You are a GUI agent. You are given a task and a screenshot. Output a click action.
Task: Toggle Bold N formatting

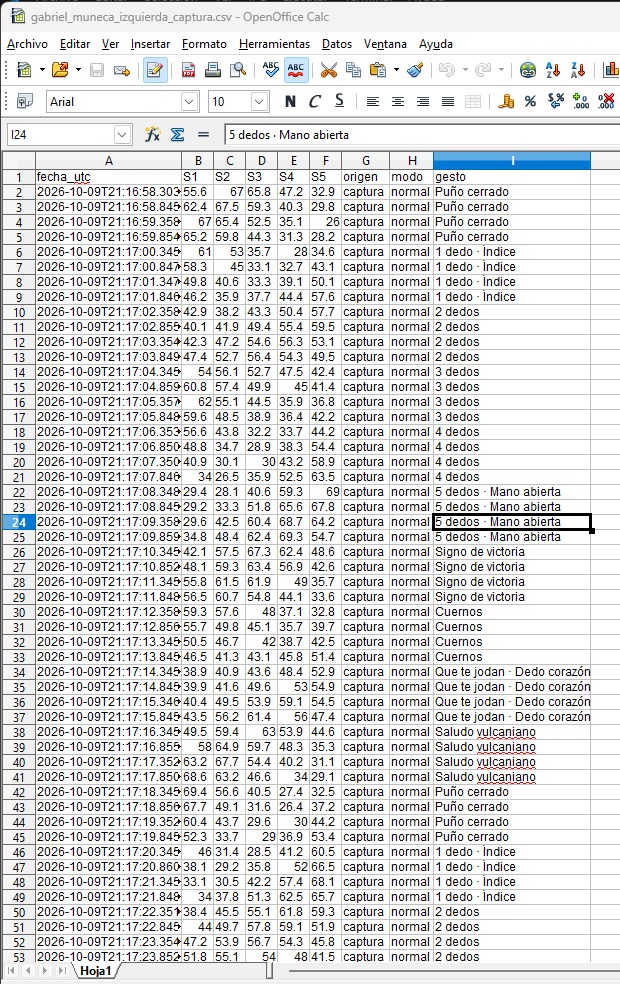(x=290, y=101)
